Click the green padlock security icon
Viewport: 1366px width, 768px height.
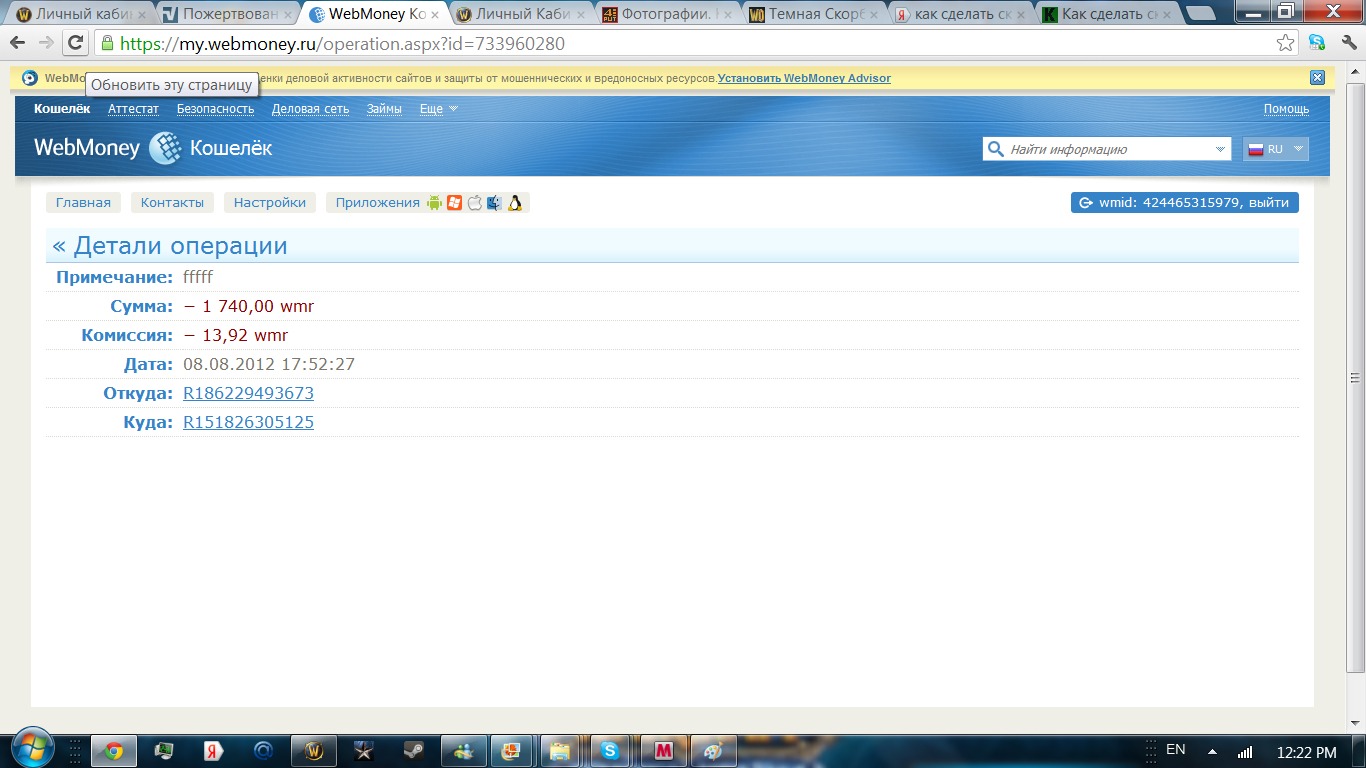(x=107, y=44)
